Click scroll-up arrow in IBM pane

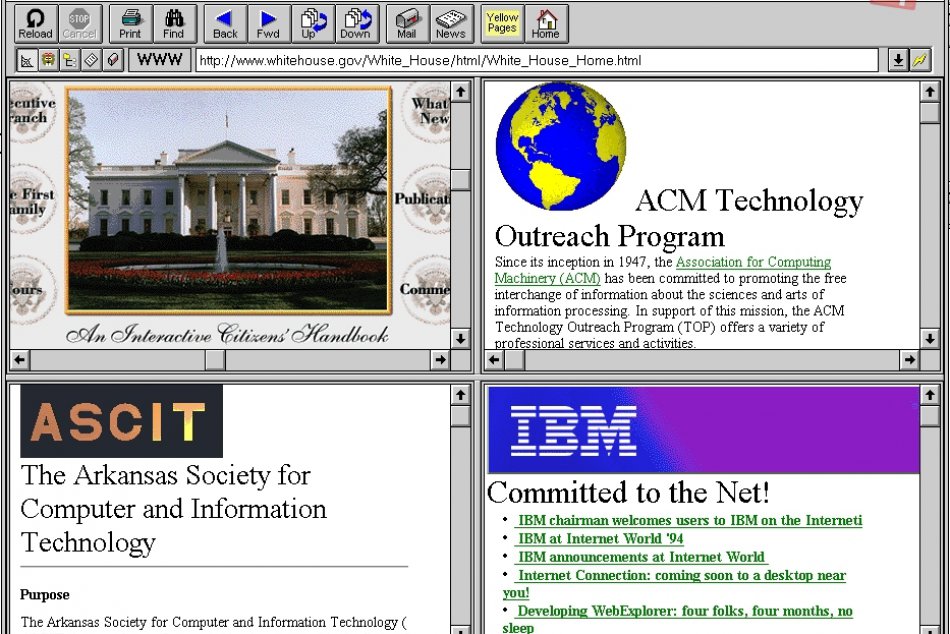(x=930, y=396)
